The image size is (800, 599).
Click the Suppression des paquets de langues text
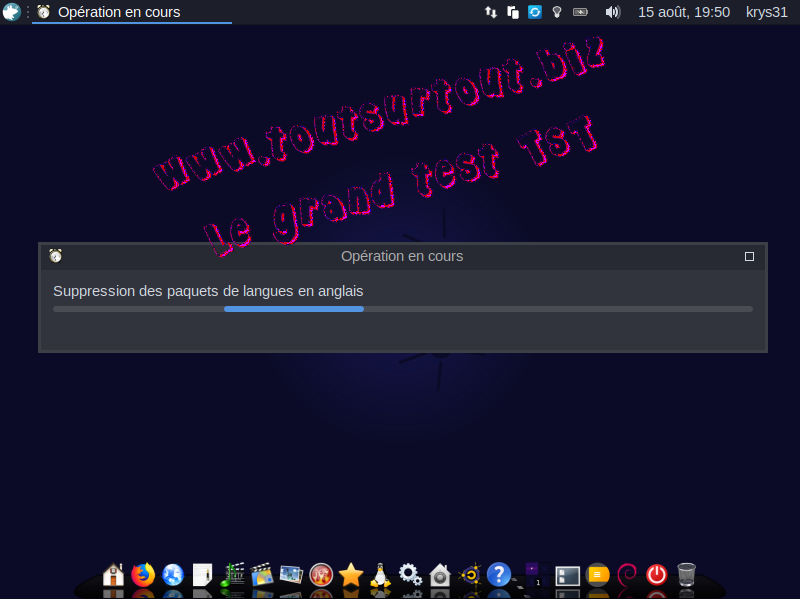(208, 291)
